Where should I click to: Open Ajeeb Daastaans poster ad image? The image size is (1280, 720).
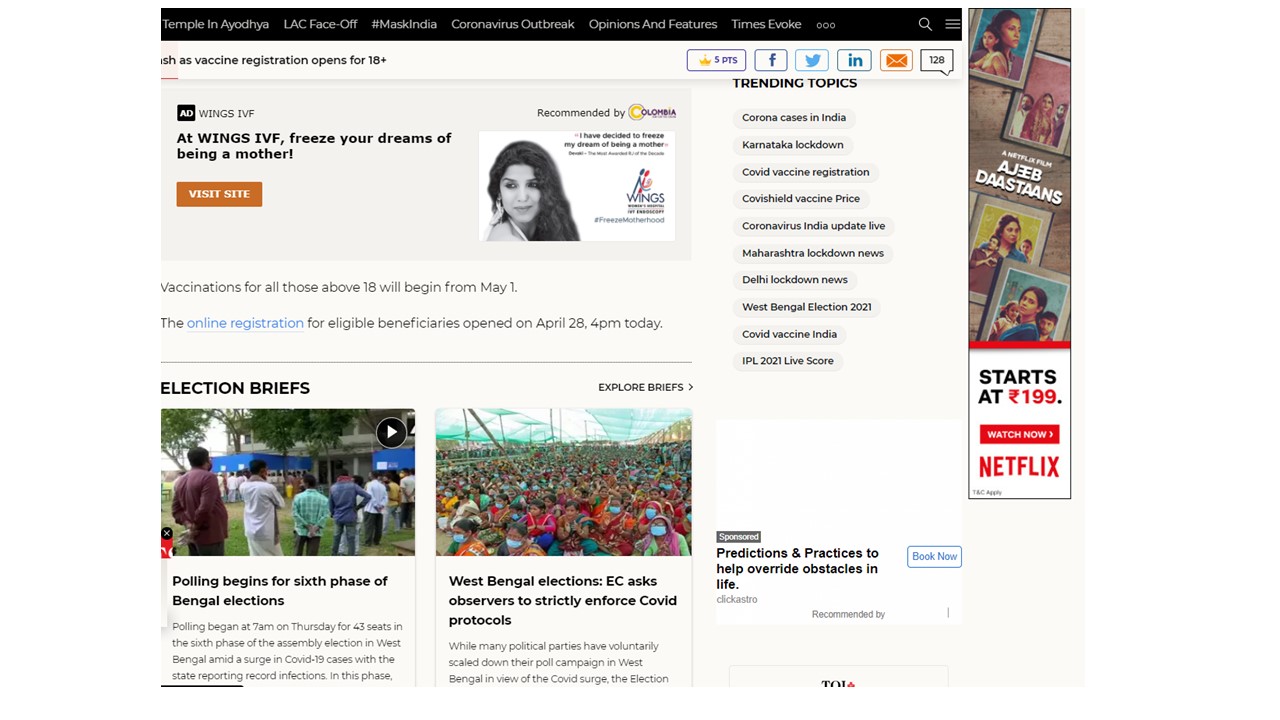(1019, 176)
